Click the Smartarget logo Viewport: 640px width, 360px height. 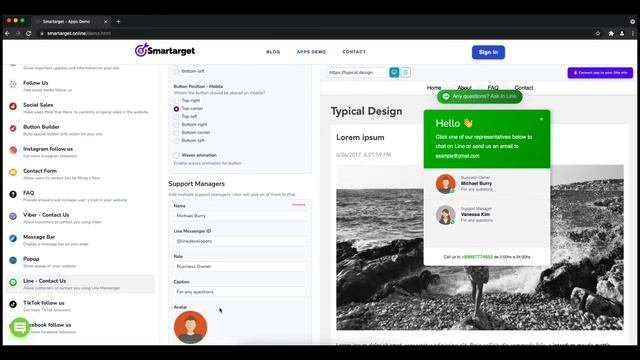pyautogui.click(x=164, y=50)
